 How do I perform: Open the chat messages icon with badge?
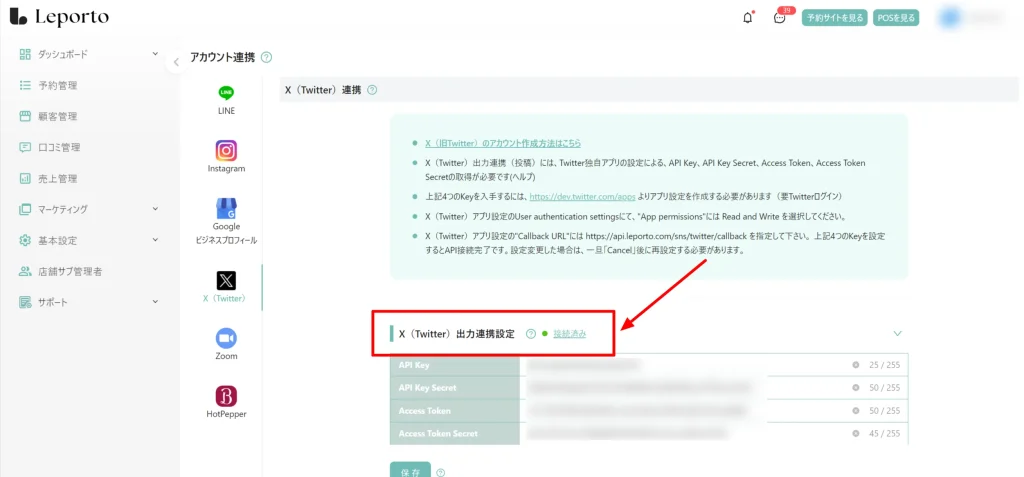click(780, 18)
